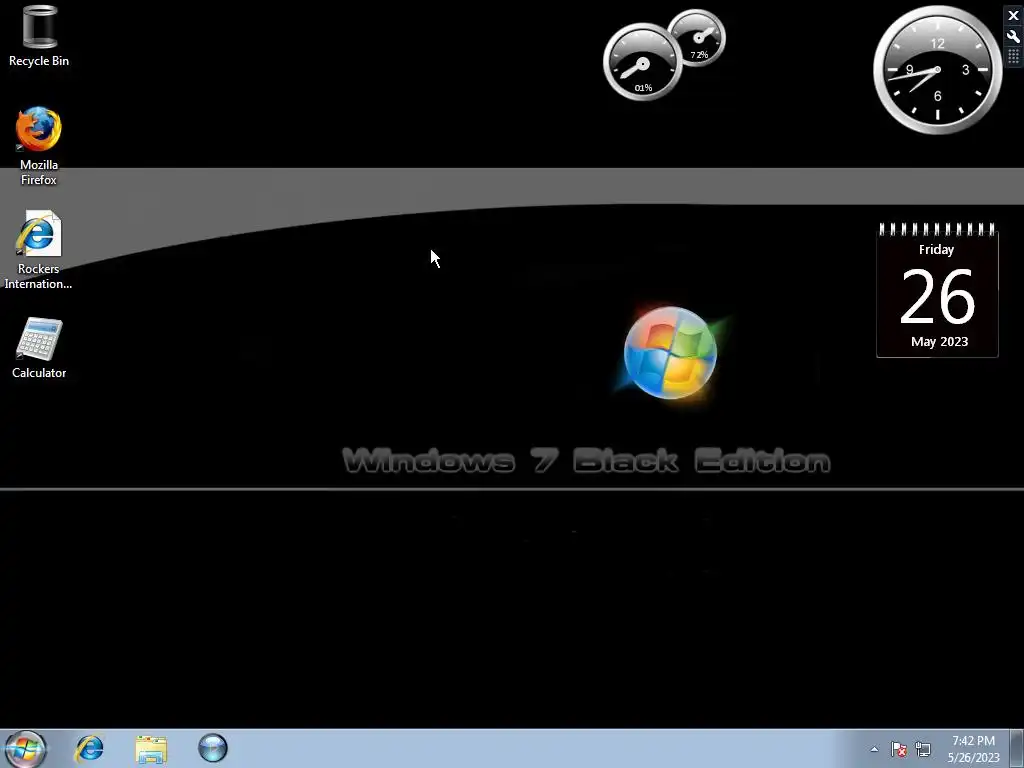Click the CPU meter gadget dial
Viewport: 1024px width, 768px height.
click(643, 62)
